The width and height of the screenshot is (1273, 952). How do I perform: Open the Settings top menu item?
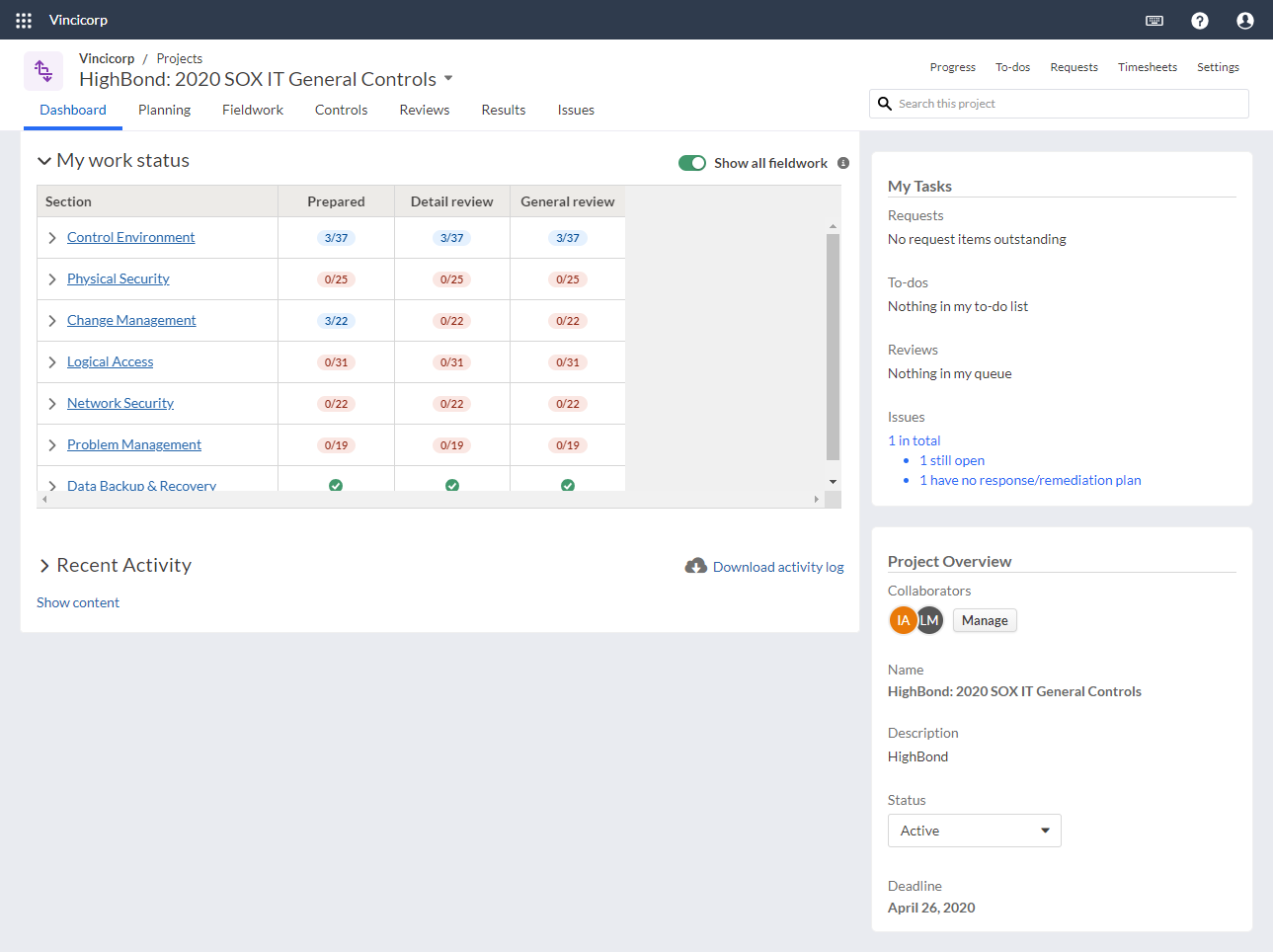pos(1218,67)
